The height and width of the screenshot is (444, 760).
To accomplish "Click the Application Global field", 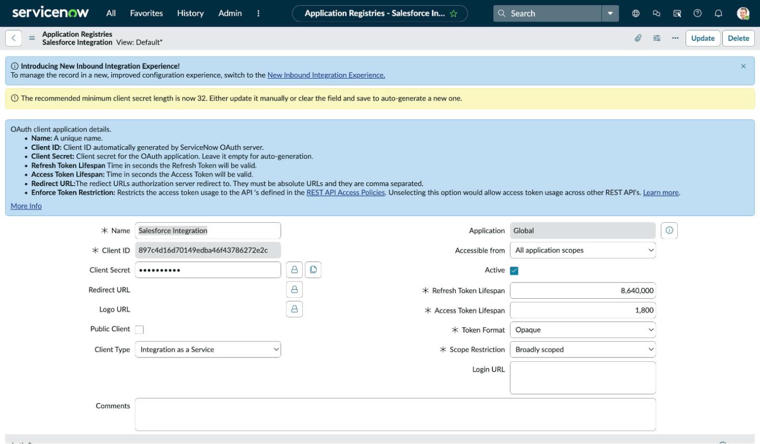I will [583, 231].
